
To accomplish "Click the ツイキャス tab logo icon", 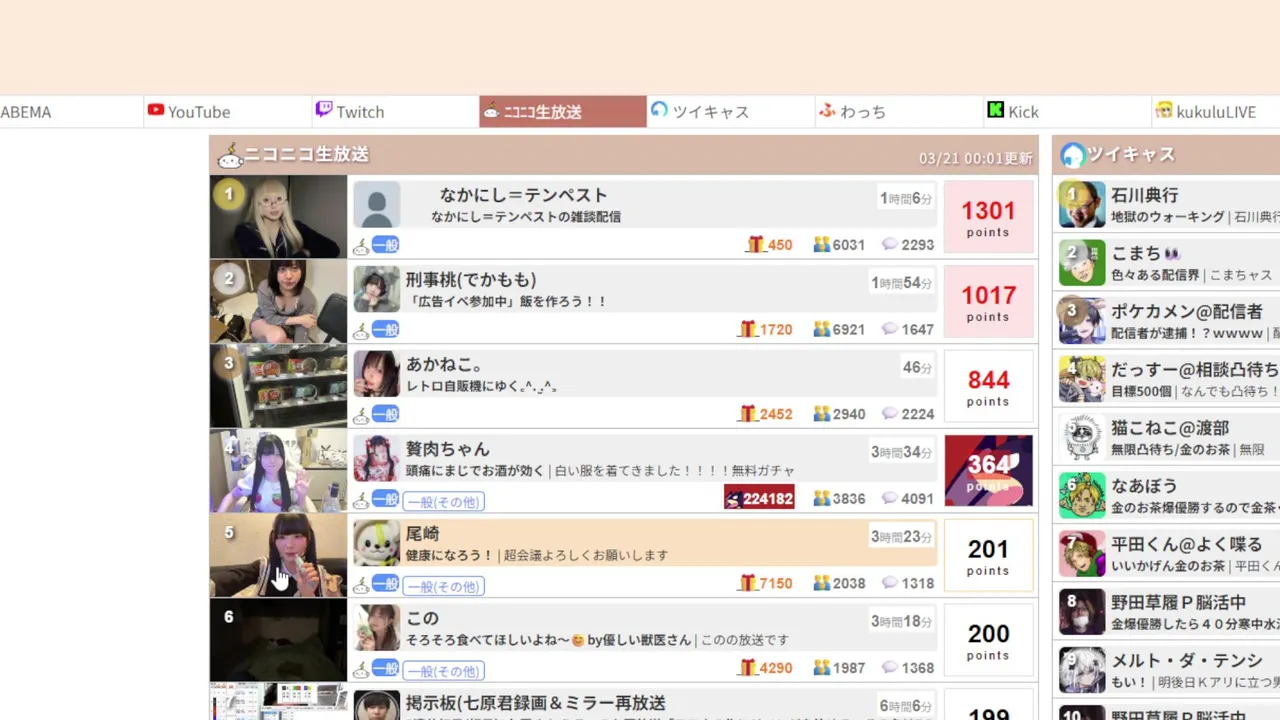I will (659, 110).
